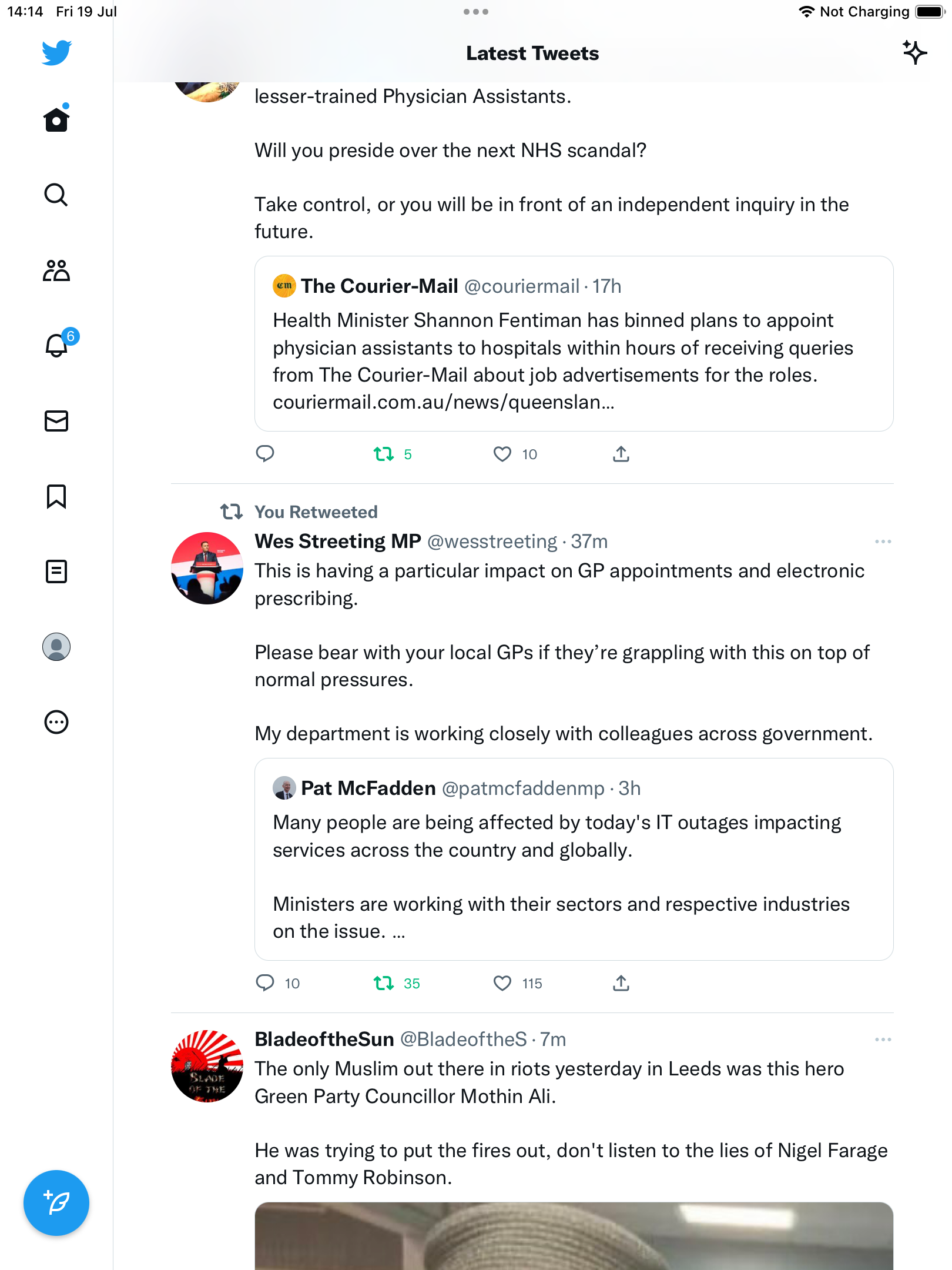Open Communities people icon in sidebar
Image resolution: width=952 pixels, height=1270 pixels.
pos(56,270)
